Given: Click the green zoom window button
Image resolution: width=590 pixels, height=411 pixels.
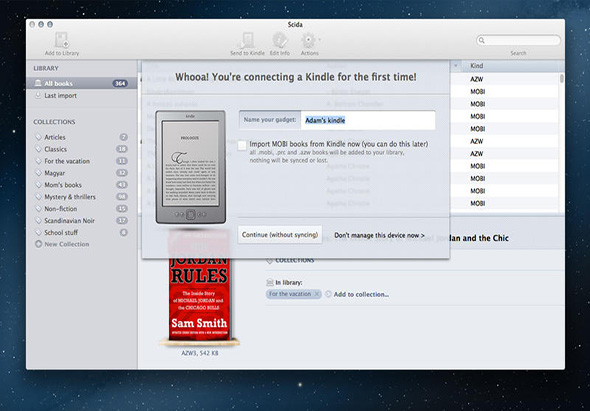Looking at the screenshot, I should [x=49, y=24].
